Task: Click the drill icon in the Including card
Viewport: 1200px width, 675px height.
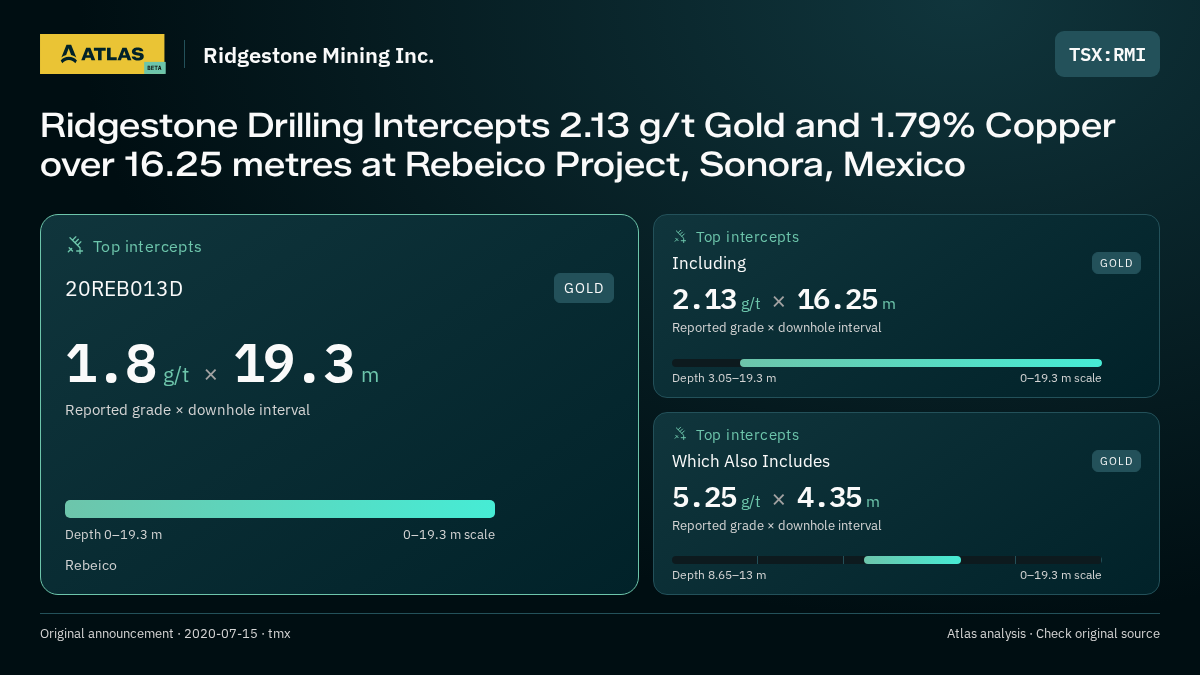Action: (680, 237)
